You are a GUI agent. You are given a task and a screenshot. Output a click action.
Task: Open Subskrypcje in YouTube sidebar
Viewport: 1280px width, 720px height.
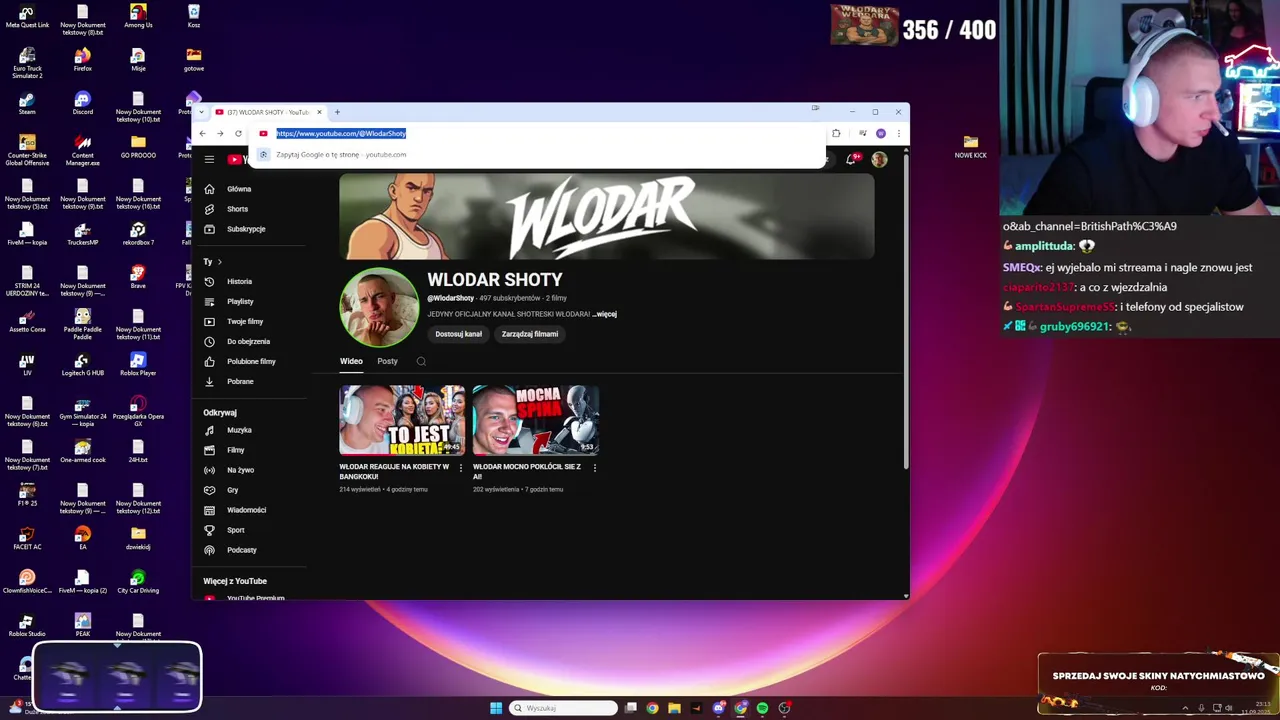pyautogui.click(x=248, y=229)
